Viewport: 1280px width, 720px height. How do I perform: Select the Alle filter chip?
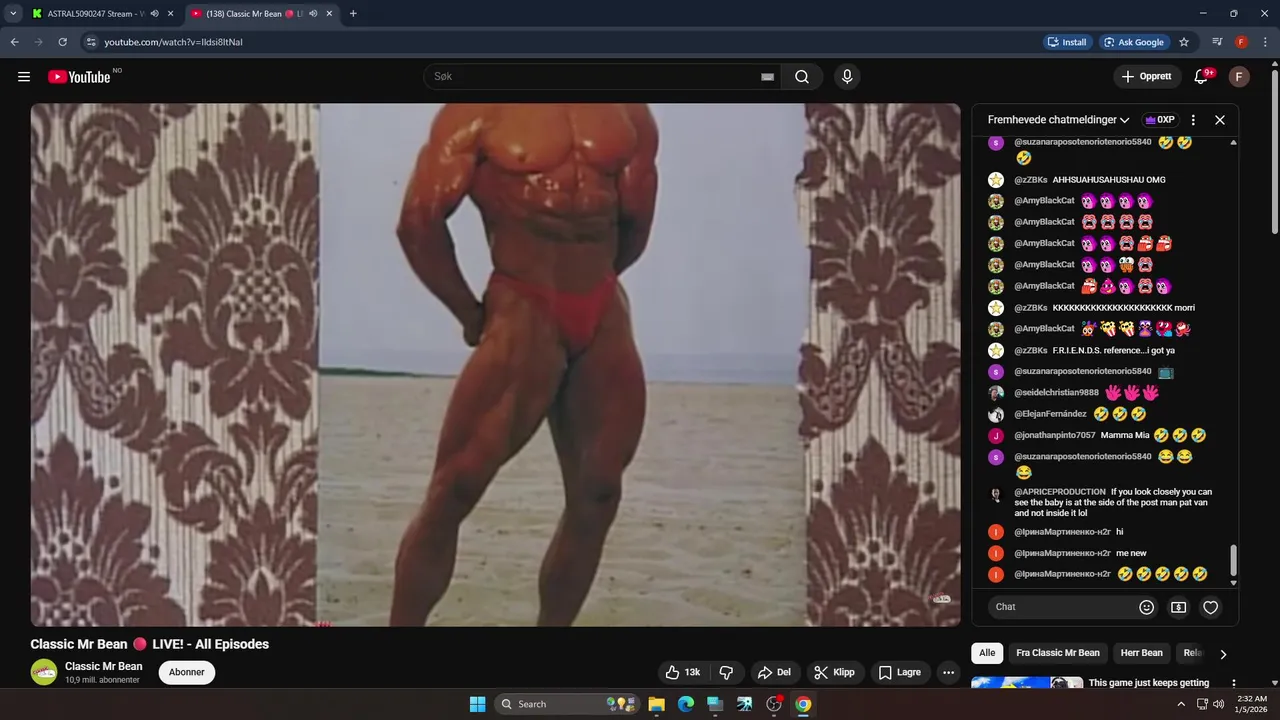point(987,653)
